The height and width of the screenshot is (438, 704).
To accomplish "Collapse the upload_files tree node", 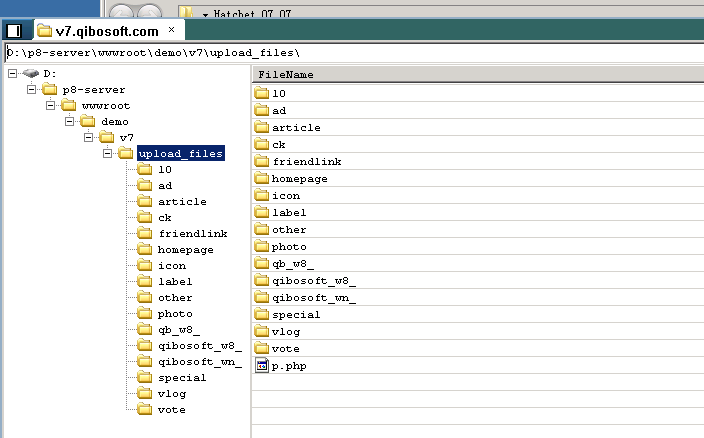I will point(106,154).
